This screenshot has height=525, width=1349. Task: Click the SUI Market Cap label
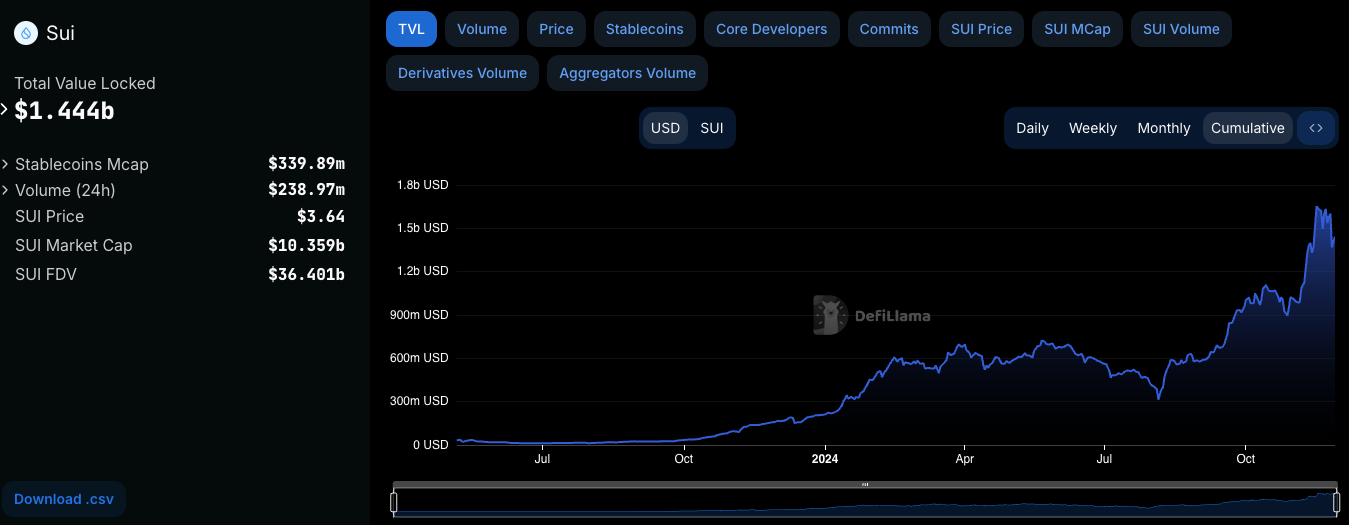pos(74,245)
